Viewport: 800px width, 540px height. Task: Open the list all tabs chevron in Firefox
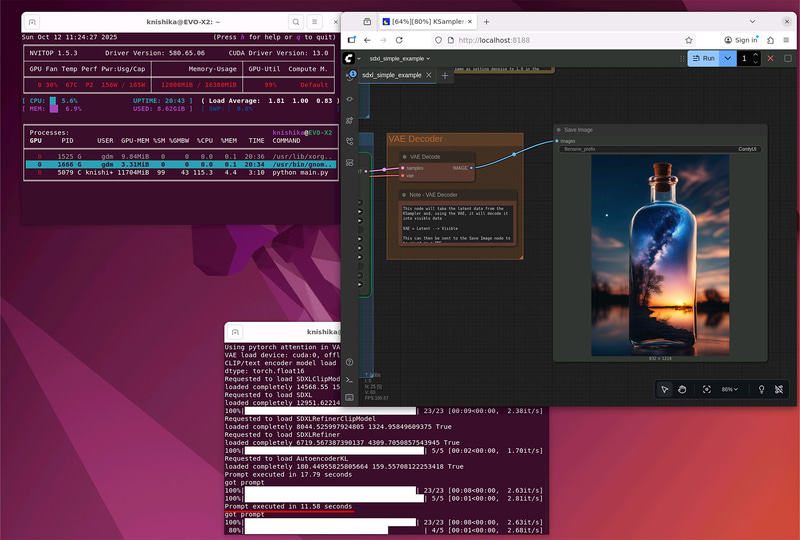[752, 21]
